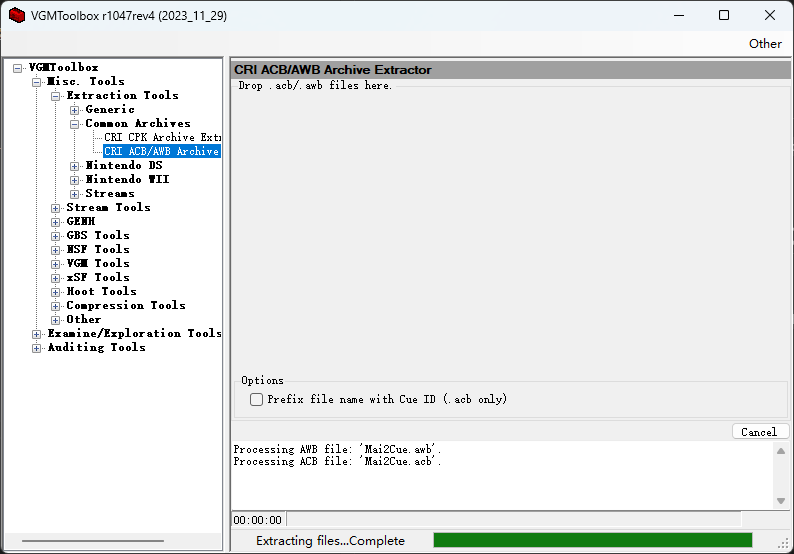Collapse the Common Archives node
The image size is (794, 554).
click(75, 124)
